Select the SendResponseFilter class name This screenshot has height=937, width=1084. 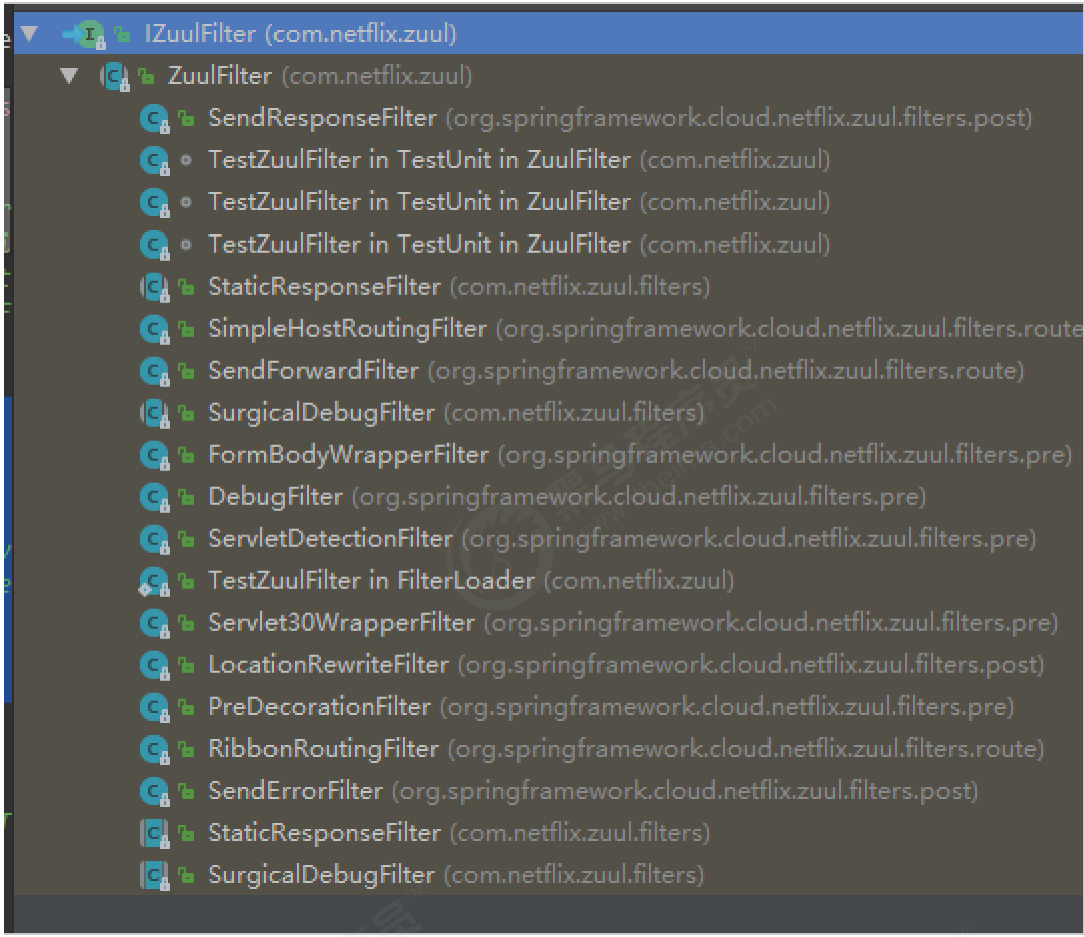[x=322, y=118]
